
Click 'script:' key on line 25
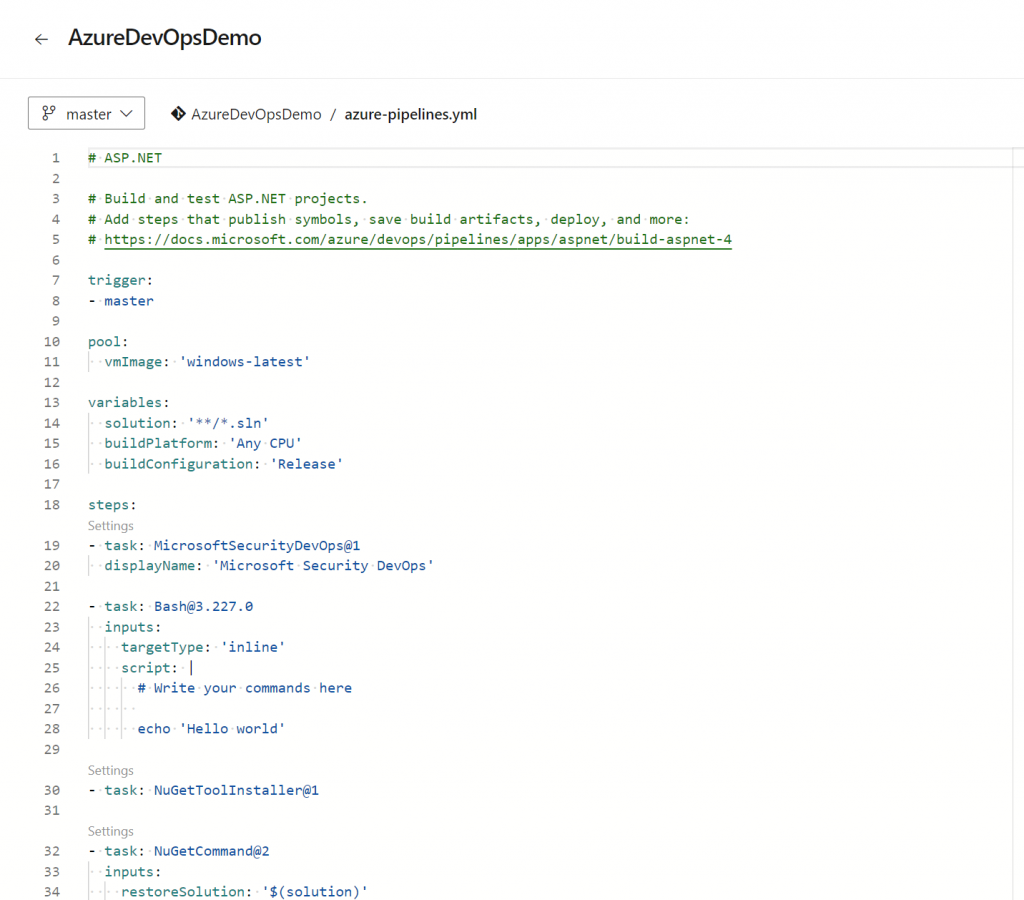click(150, 667)
